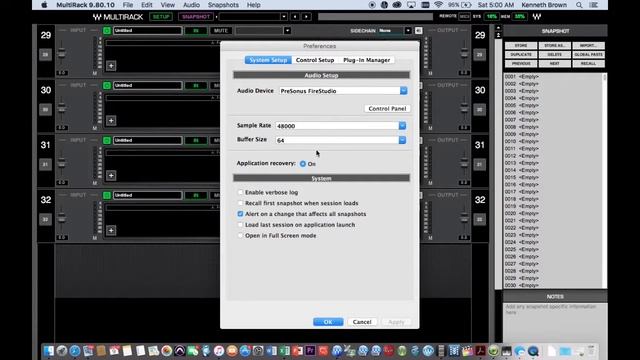Viewport: 640px width, 360px height.
Task: Click the green power icon on rack 31
Action: click(107, 140)
